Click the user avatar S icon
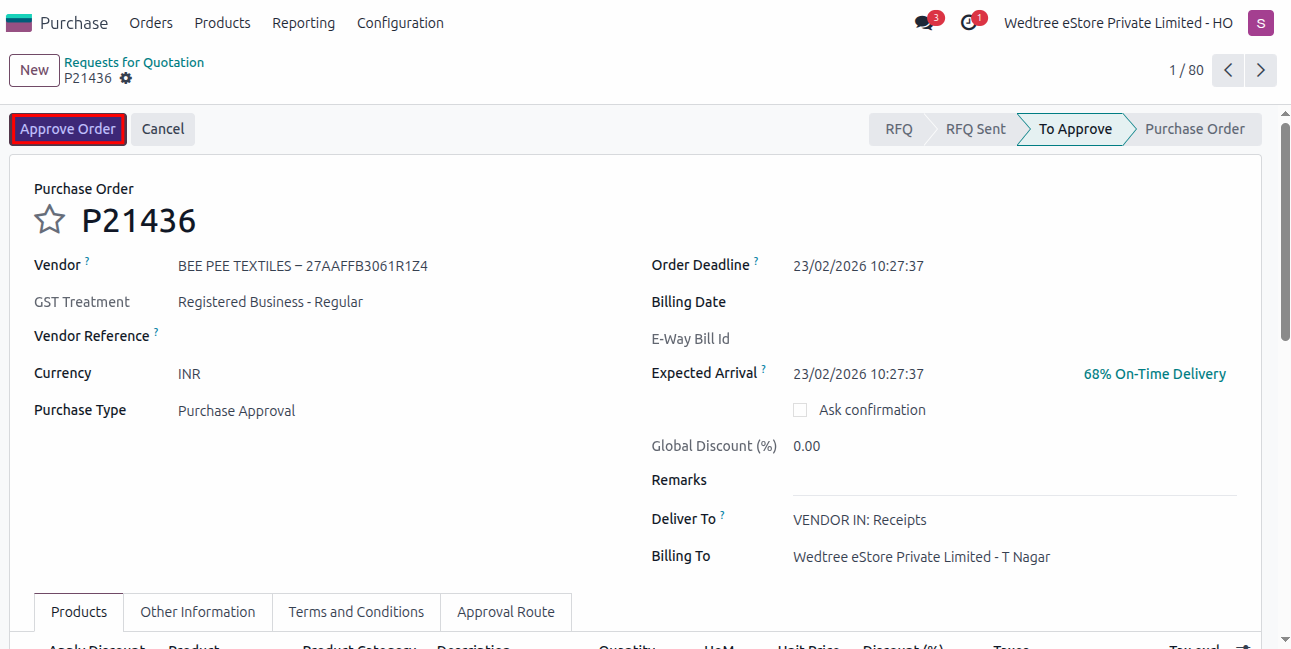The width and height of the screenshot is (1291, 649). tap(1260, 23)
